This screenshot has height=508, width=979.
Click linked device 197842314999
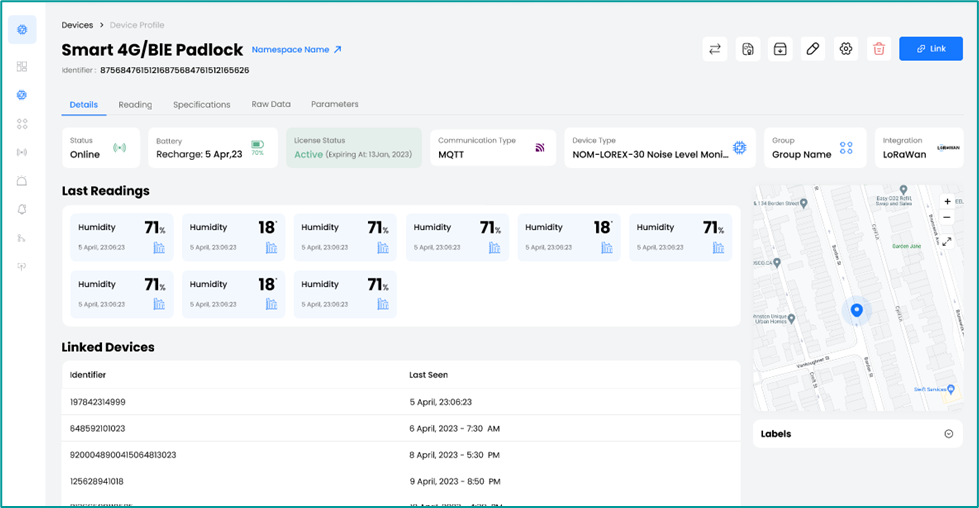click(x=97, y=402)
